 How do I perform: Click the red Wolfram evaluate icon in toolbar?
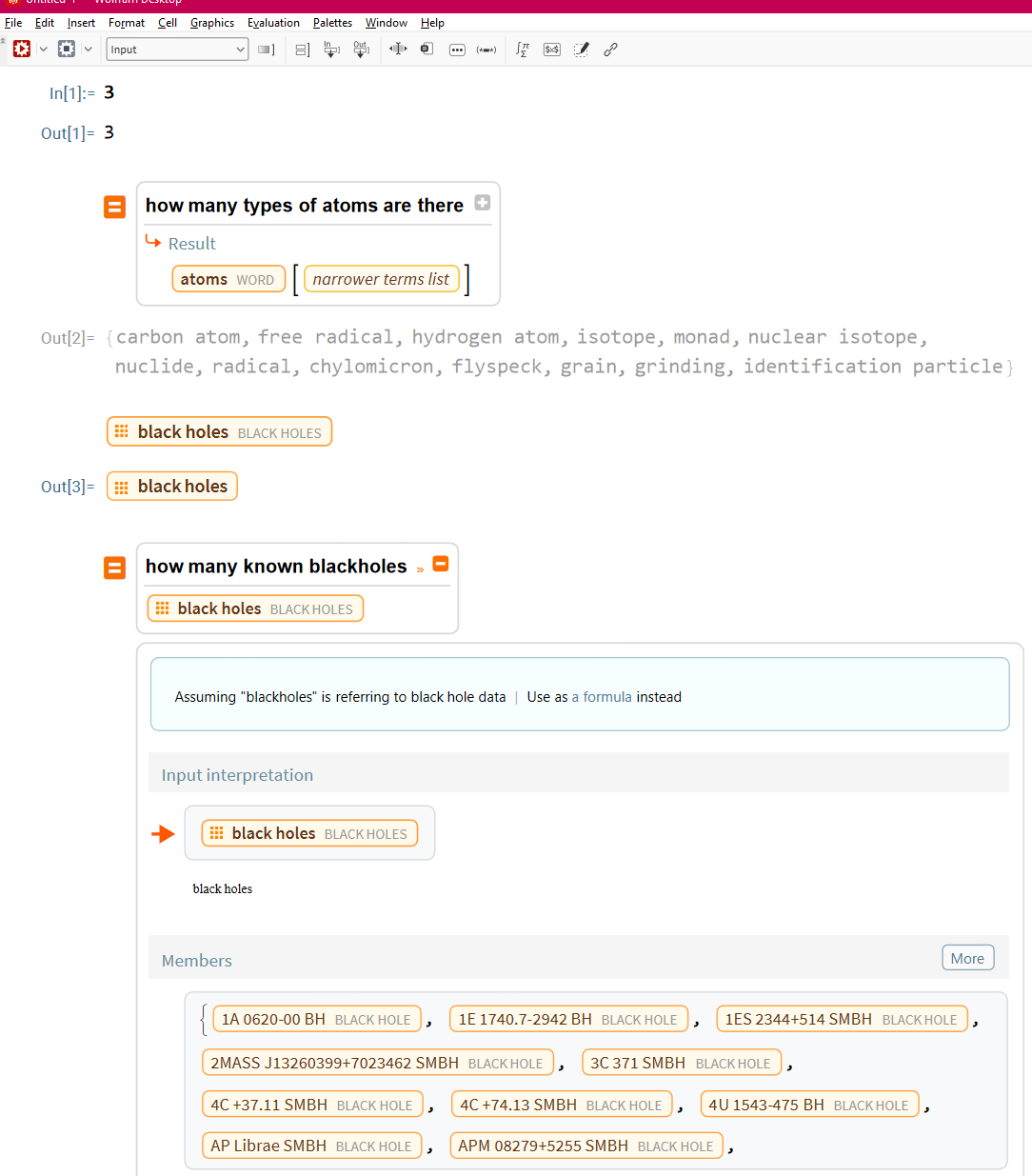21,49
